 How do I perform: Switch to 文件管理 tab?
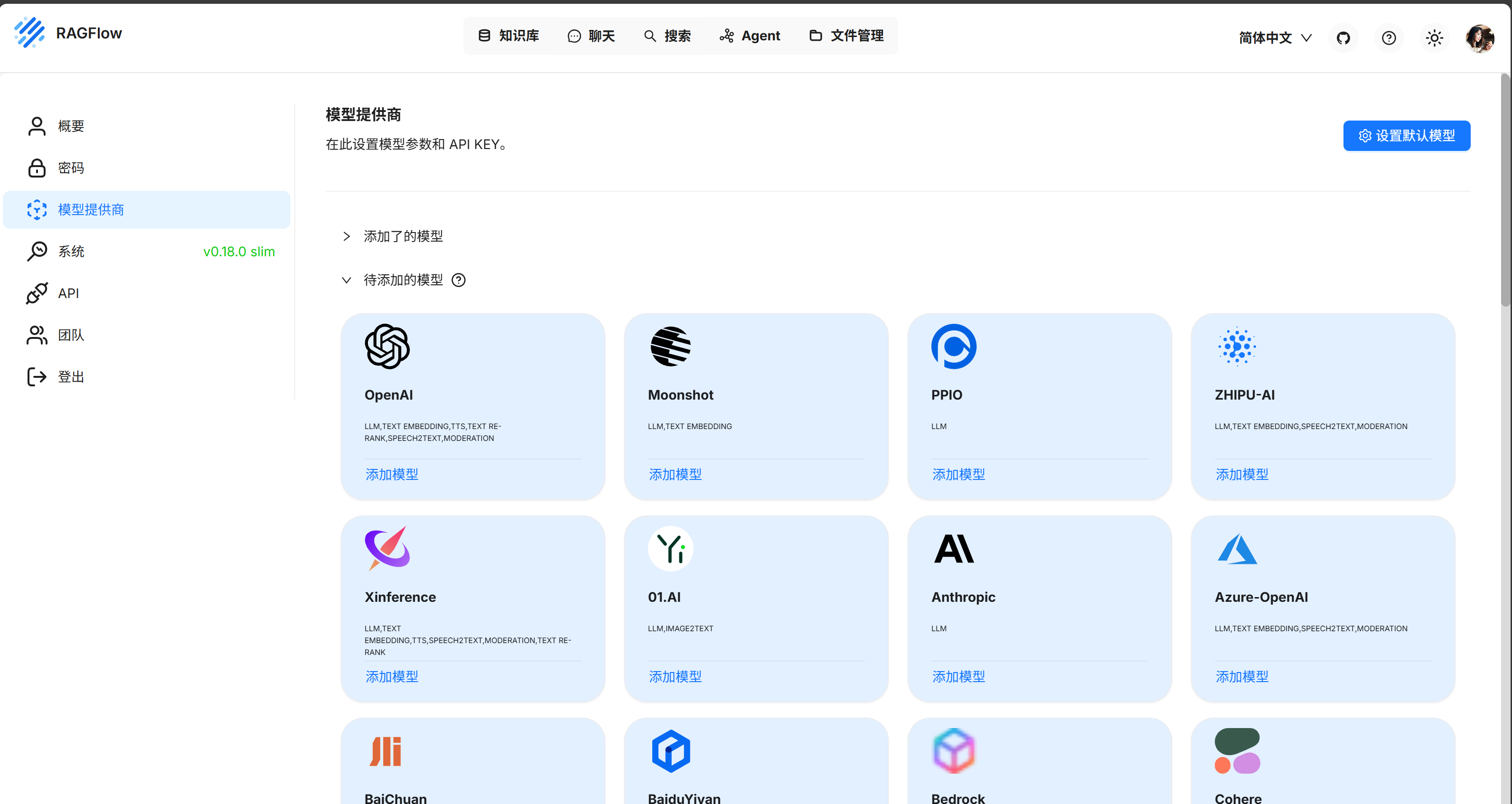tap(846, 36)
